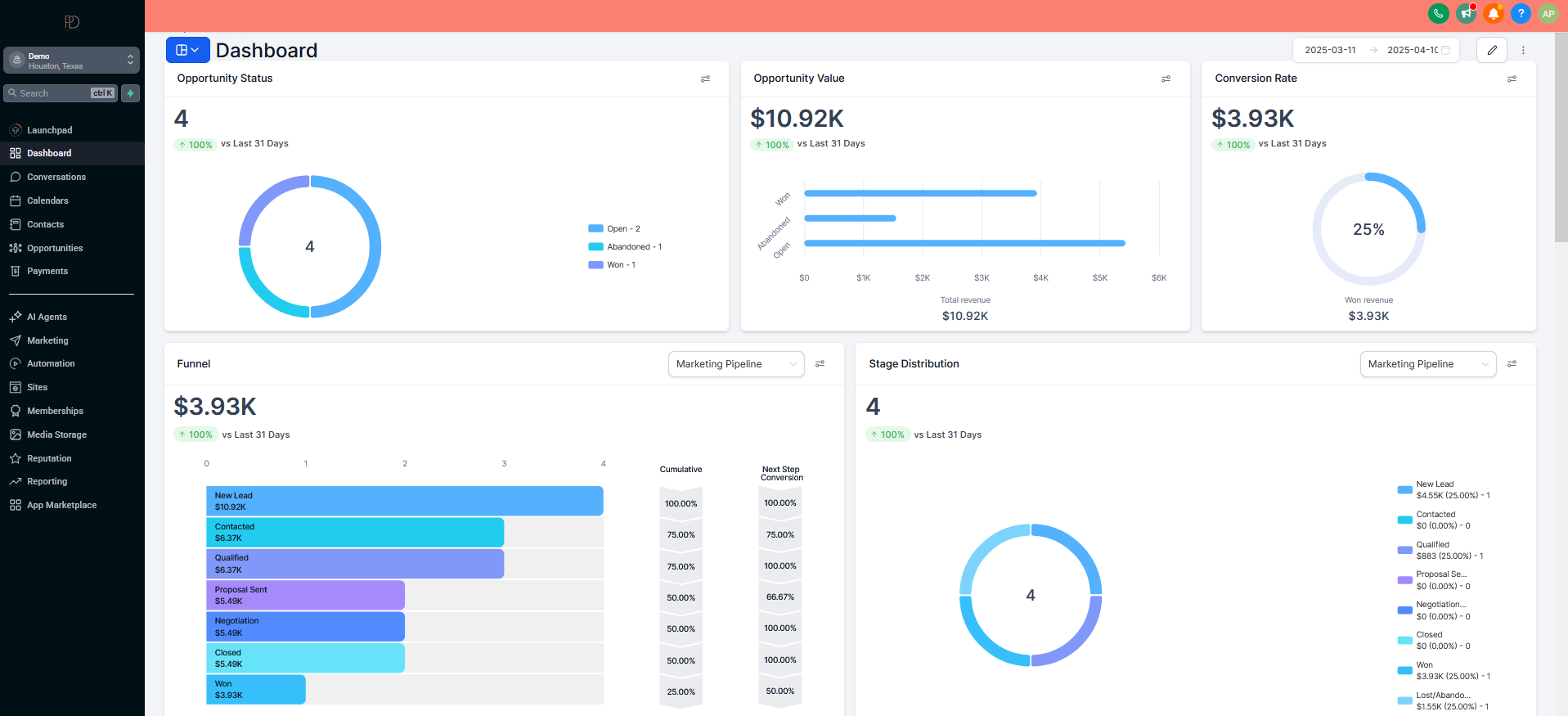The image size is (1568, 716).
Task: Open Opportunity Status widget filter settings
Action: pos(705,79)
